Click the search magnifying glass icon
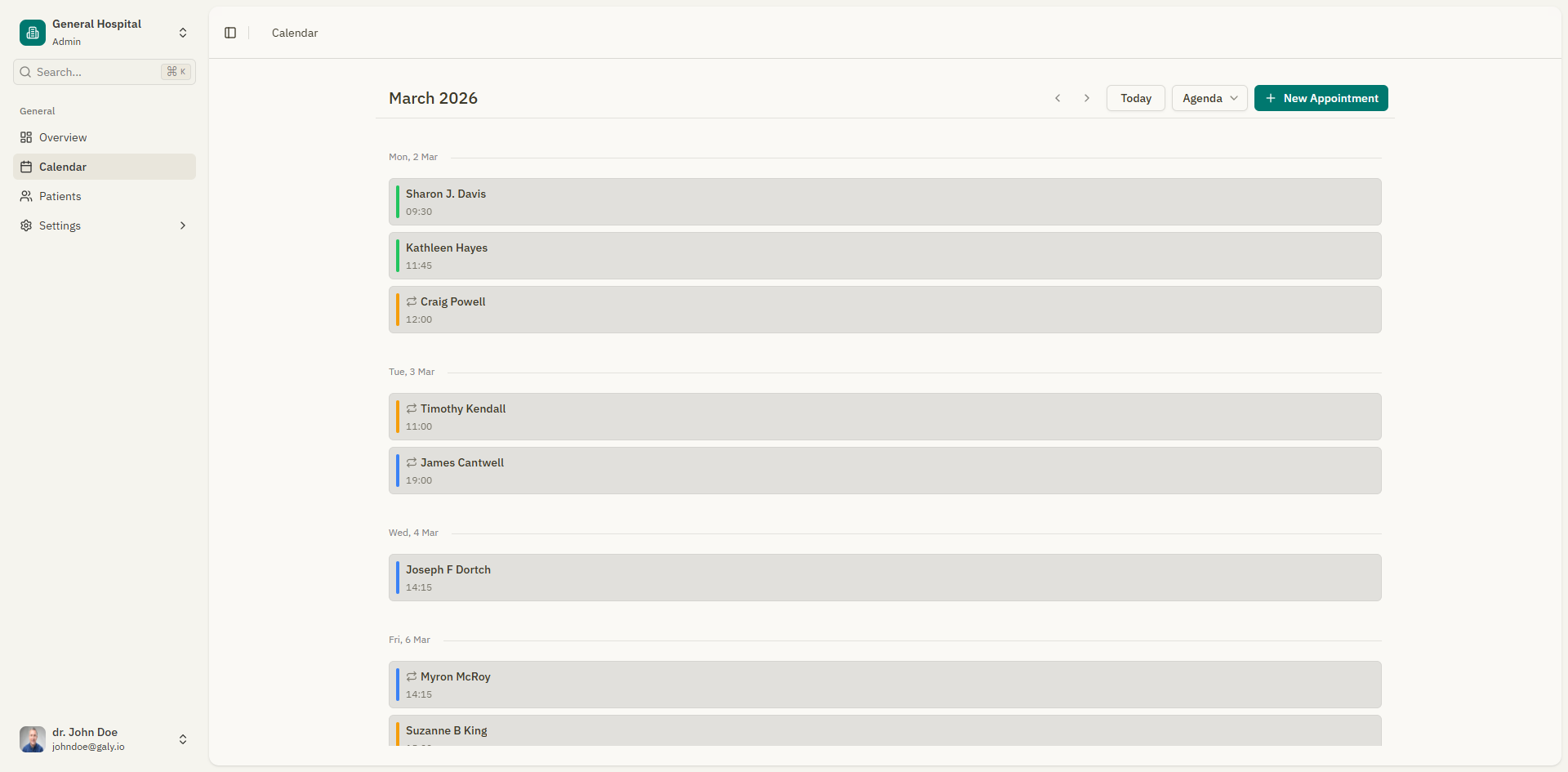 click(25, 72)
